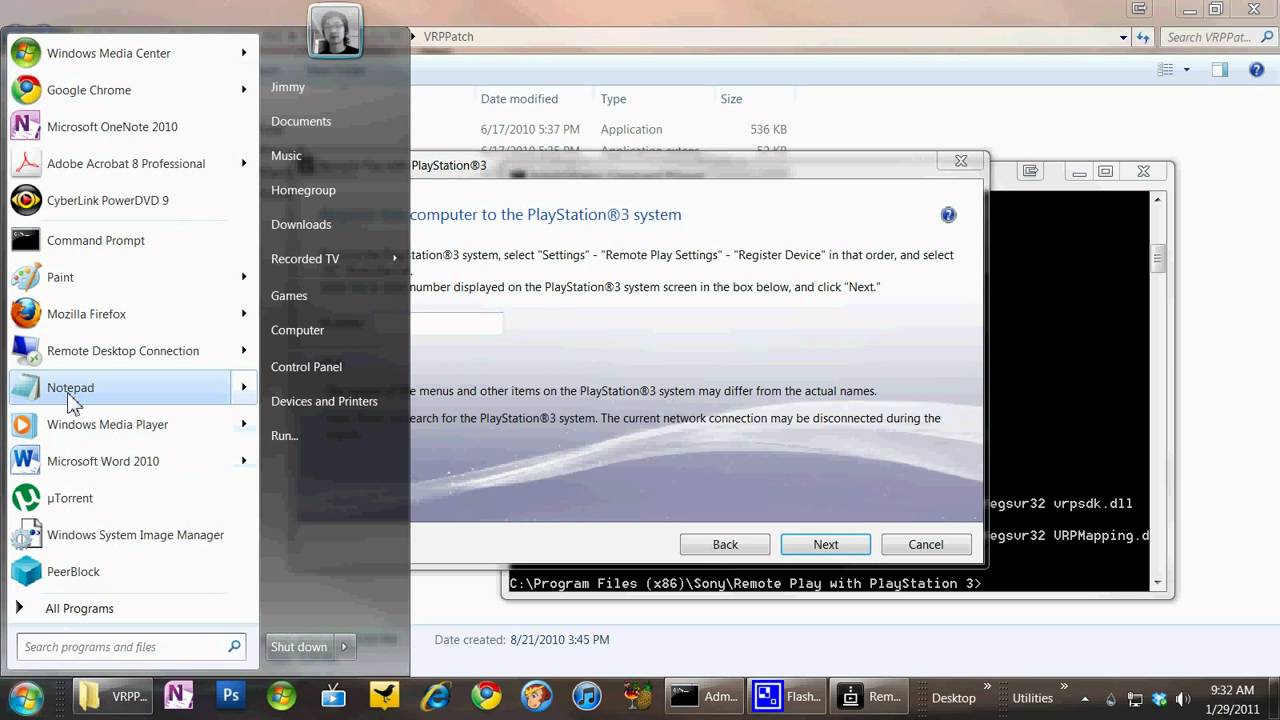Screen dimensions: 1280x720
Task: Open Downloads in Start menu
Action: [x=301, y=225]
